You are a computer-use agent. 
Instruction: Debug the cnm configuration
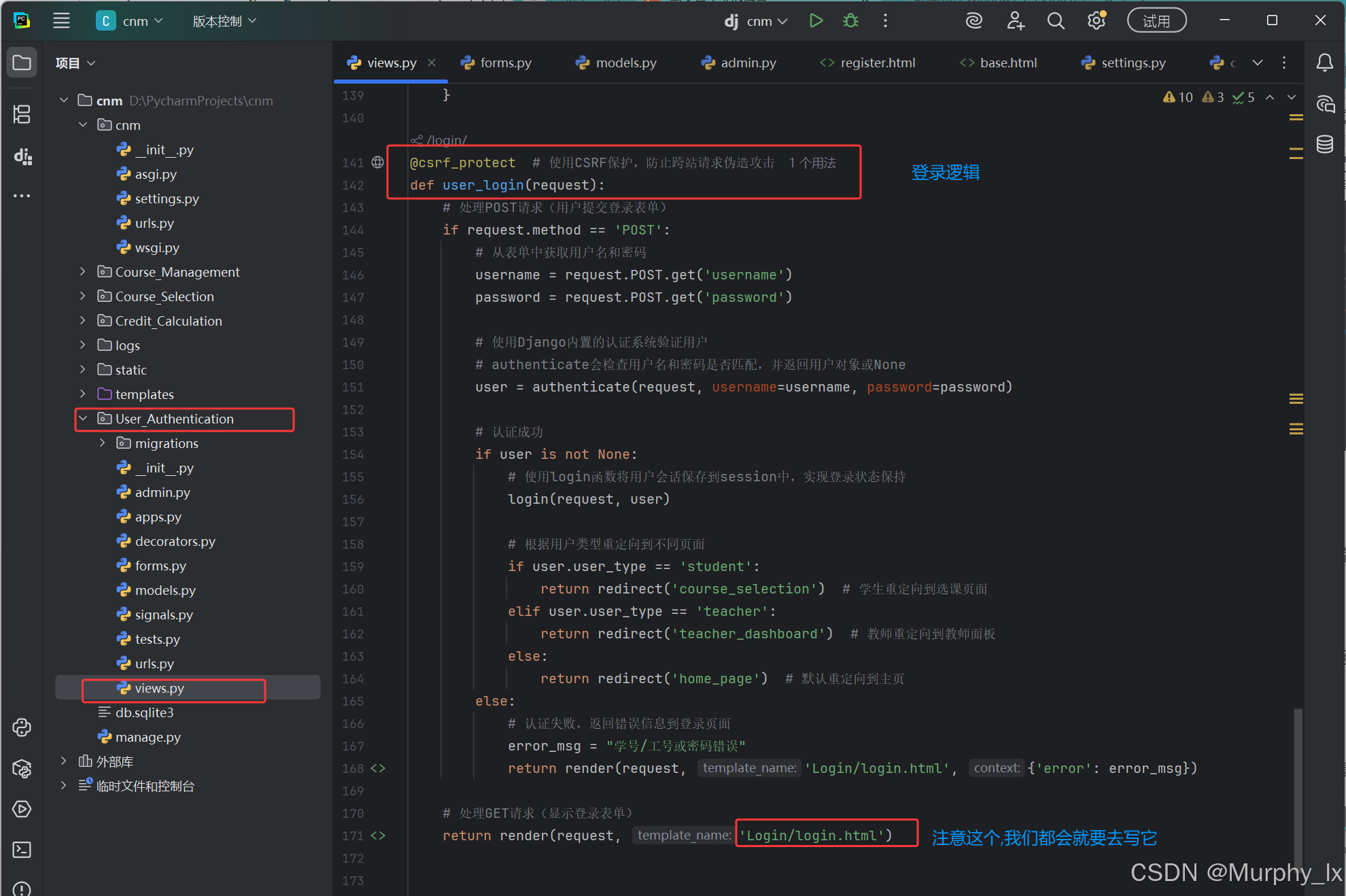(x=850, y=21)
